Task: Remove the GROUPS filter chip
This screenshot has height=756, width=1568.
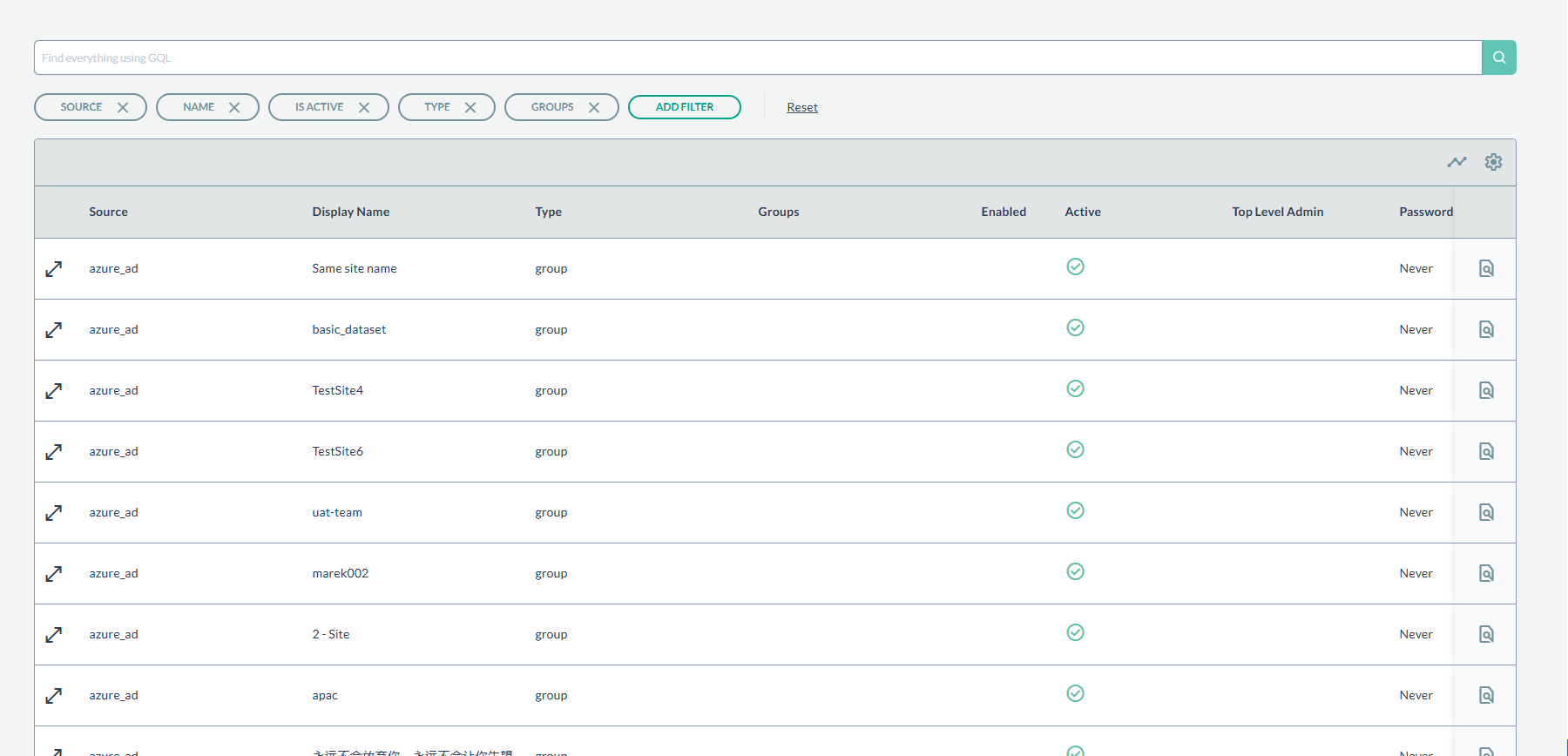Action: click(x=594, y=108)
